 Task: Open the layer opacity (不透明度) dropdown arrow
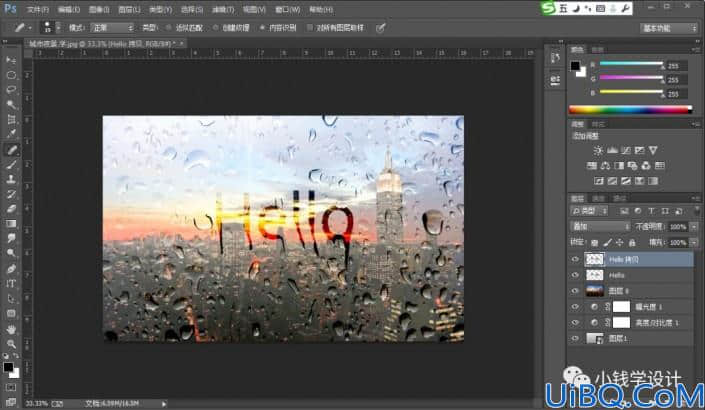click(694, 227)
